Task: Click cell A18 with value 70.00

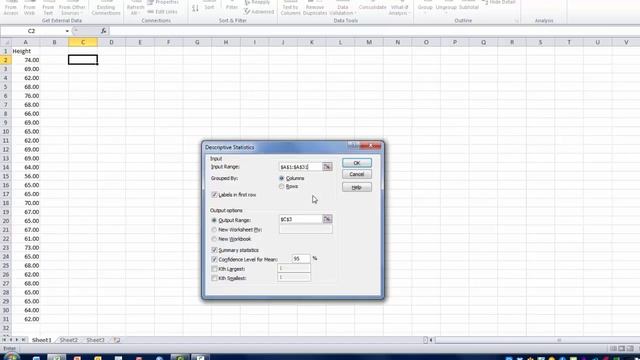Action: pos(26,203)
